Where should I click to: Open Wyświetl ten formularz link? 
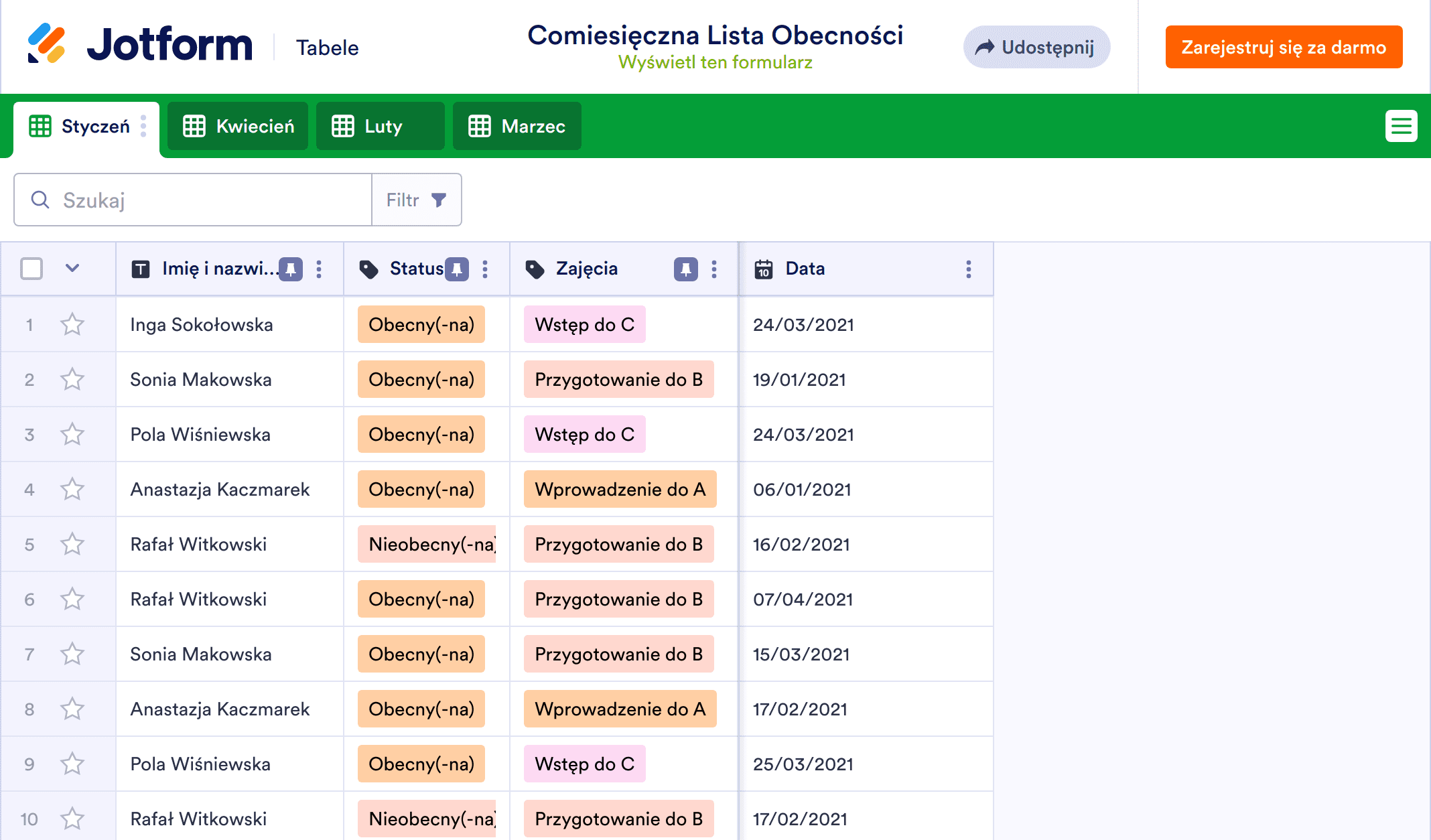715,62
